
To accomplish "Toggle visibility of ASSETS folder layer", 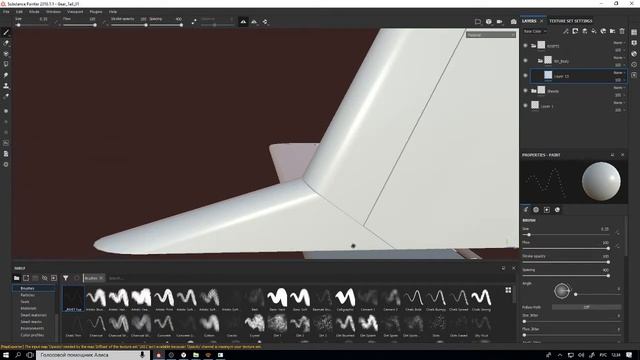I will [x=525, y=46].
